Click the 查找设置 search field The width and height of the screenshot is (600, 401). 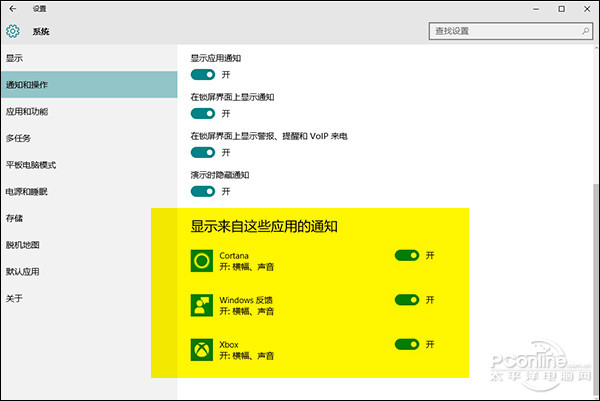511,31
